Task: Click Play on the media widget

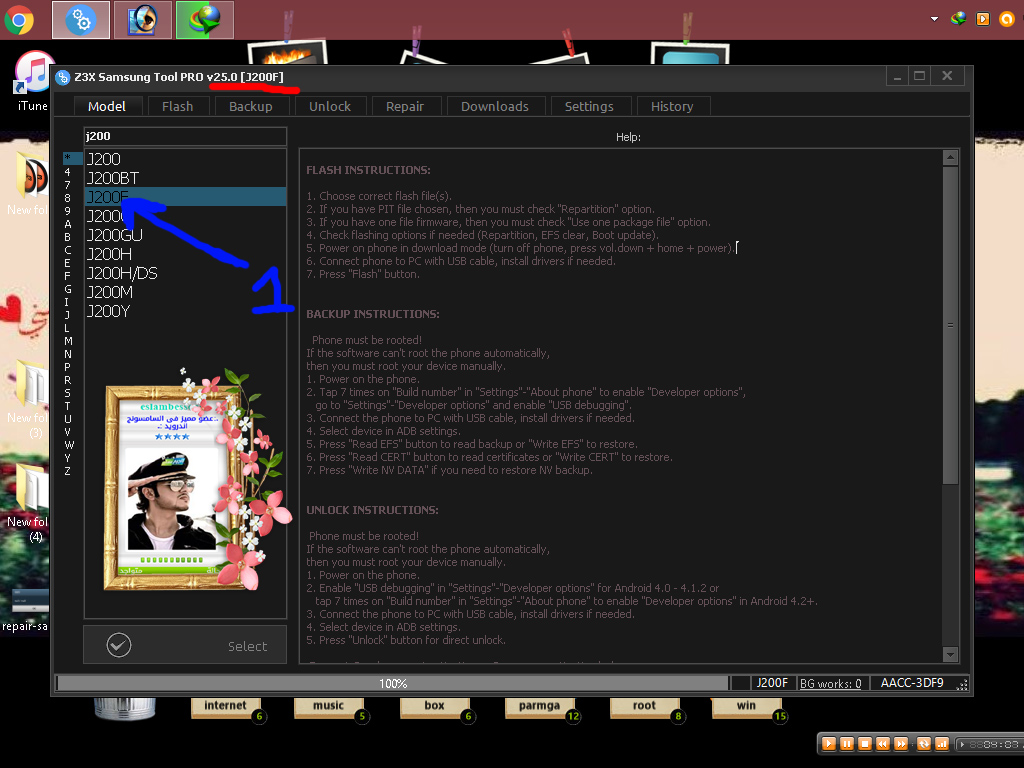Action: pyautogui.click(x=829, y=744)
